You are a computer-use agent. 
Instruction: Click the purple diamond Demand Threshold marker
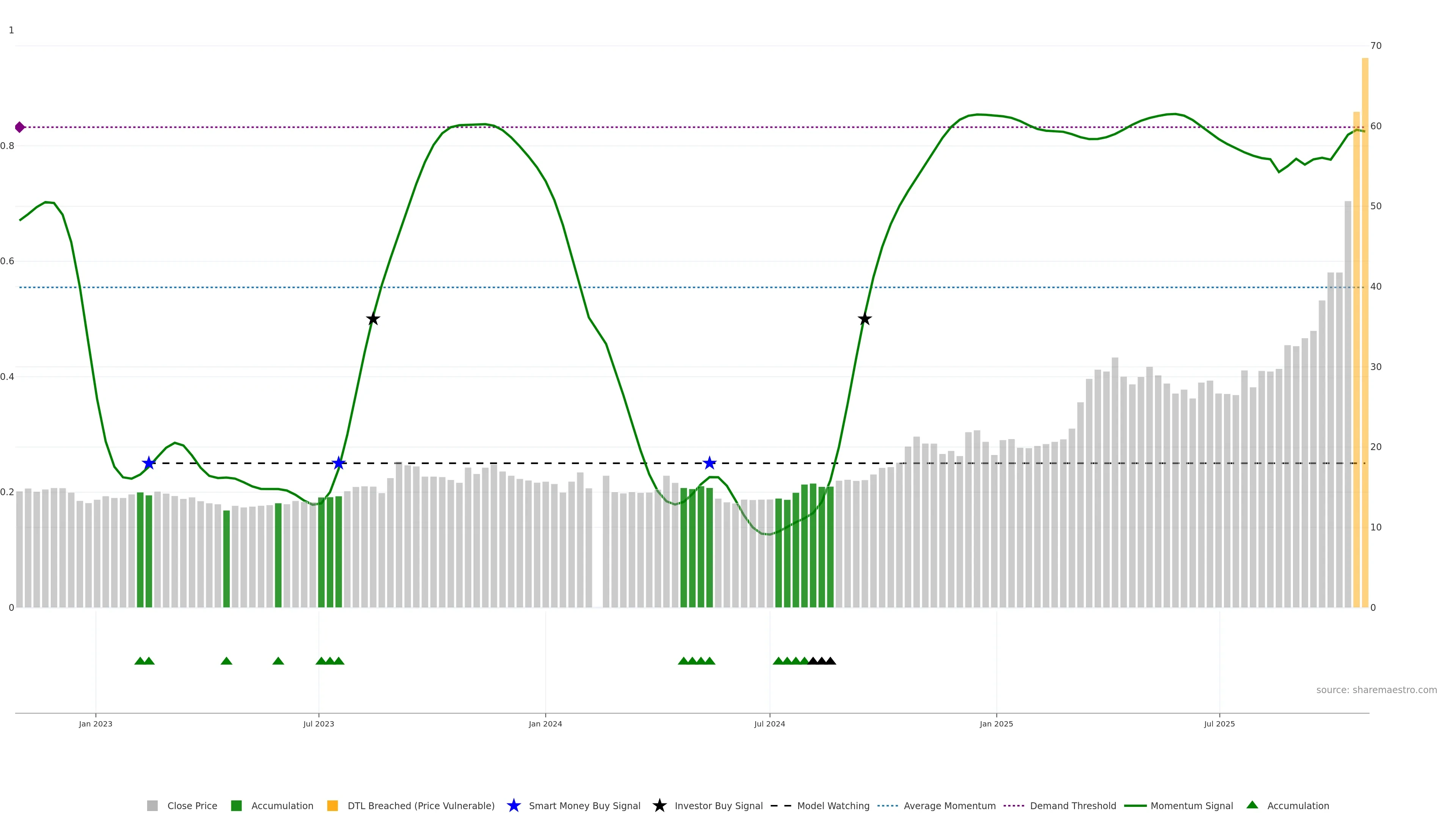click(20, 127)
